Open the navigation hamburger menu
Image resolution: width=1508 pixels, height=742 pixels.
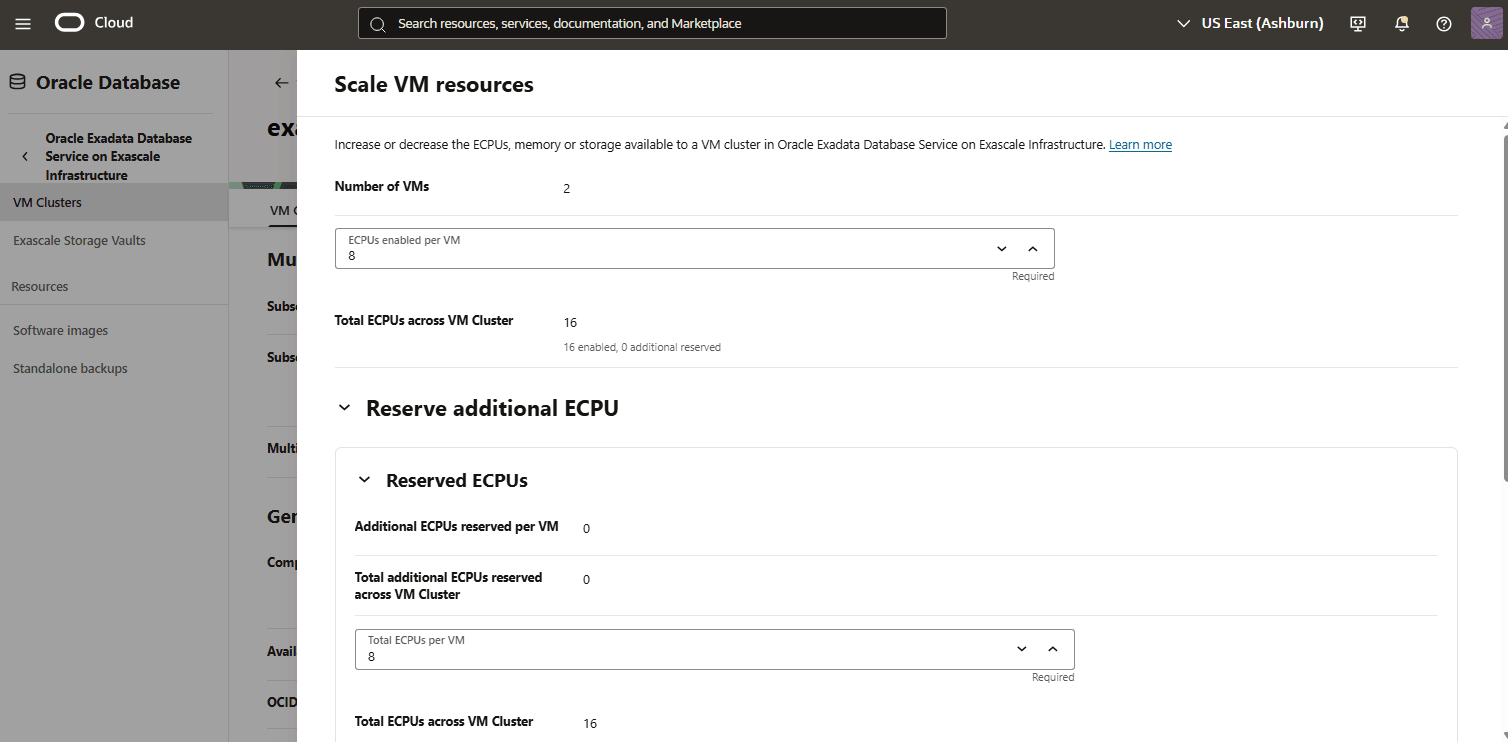point(23,23)
